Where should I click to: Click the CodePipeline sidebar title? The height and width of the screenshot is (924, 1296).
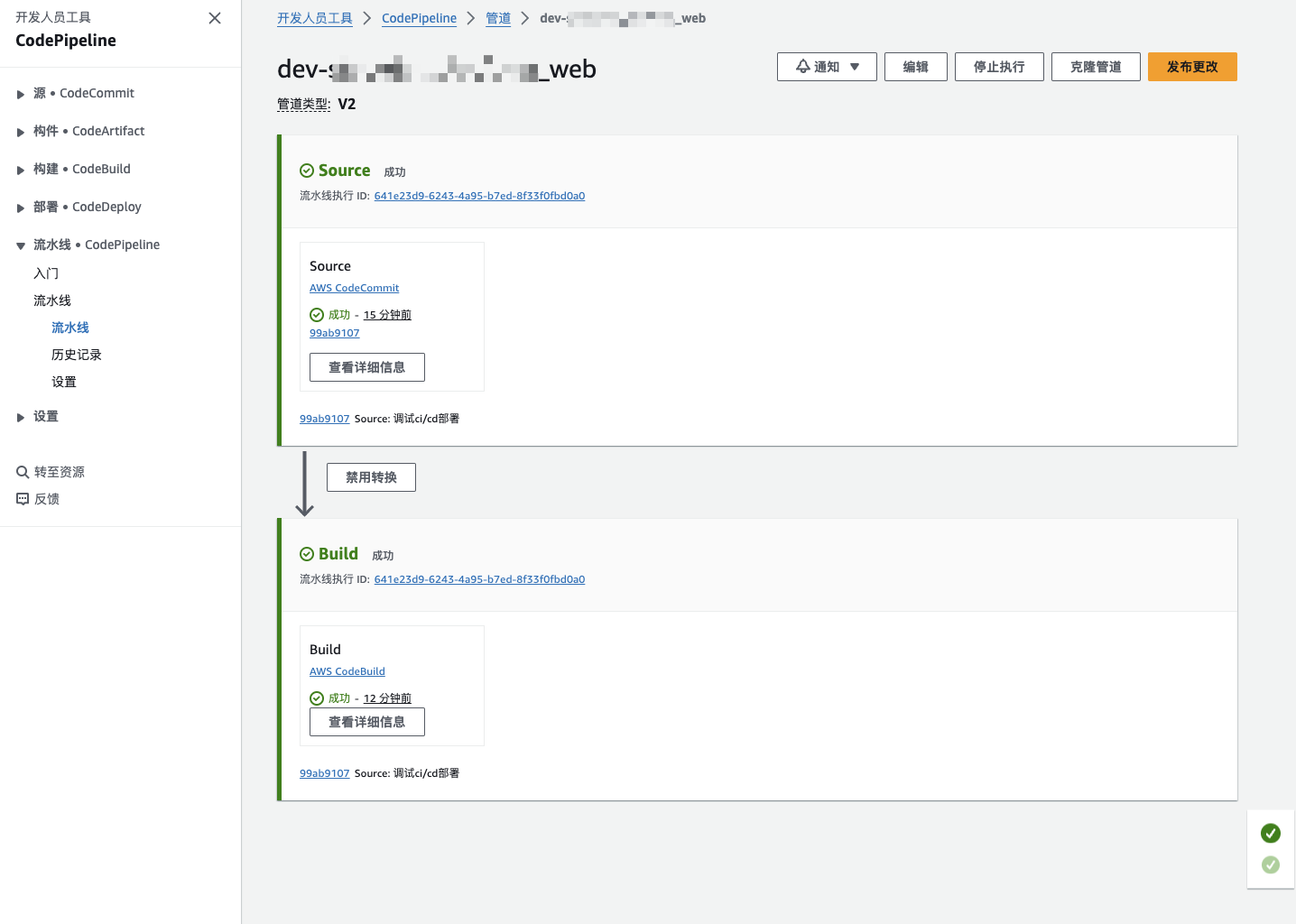click(x=66, y=41)
